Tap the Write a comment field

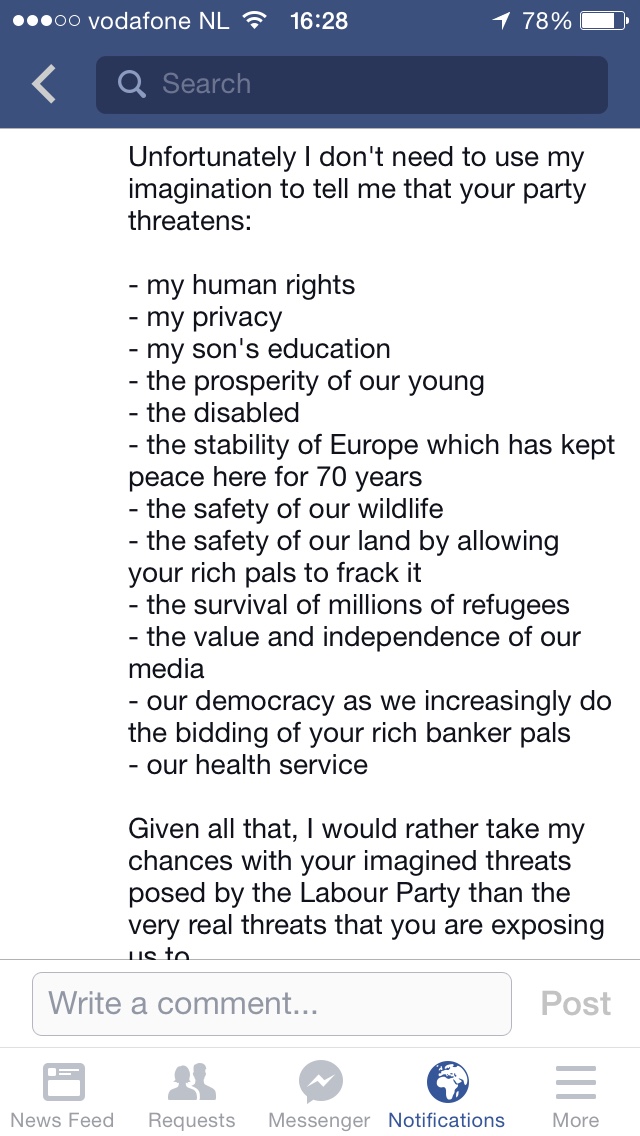[x=272, y=1003]
